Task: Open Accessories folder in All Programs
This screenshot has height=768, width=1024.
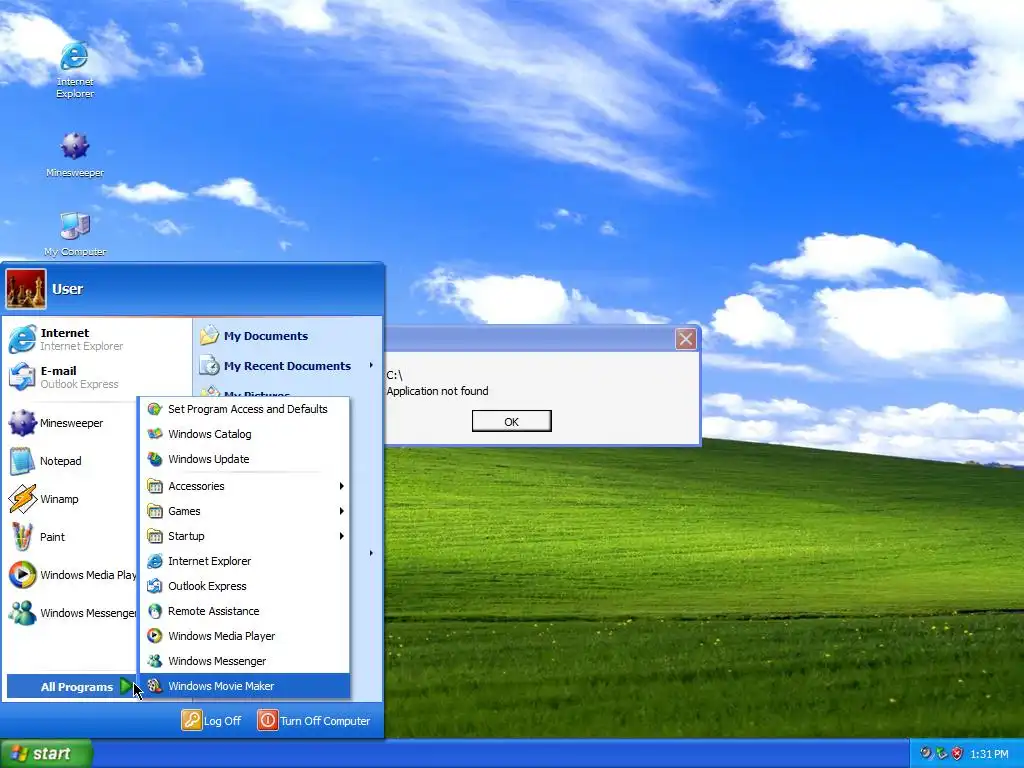Action: coord(246,486)
